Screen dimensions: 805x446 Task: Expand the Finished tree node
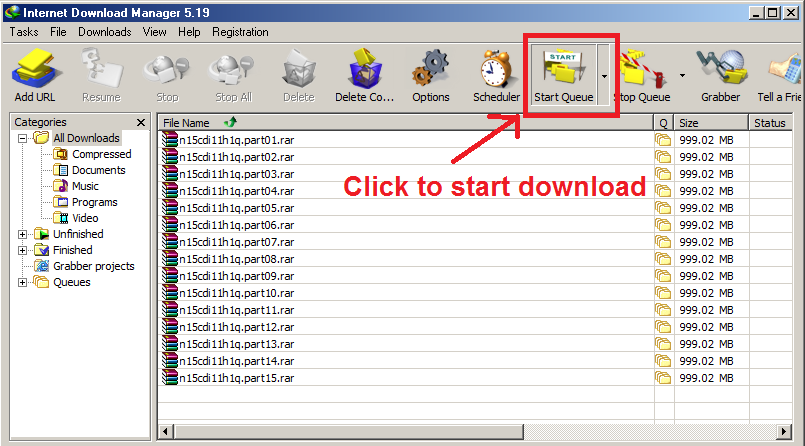(22, 250)
